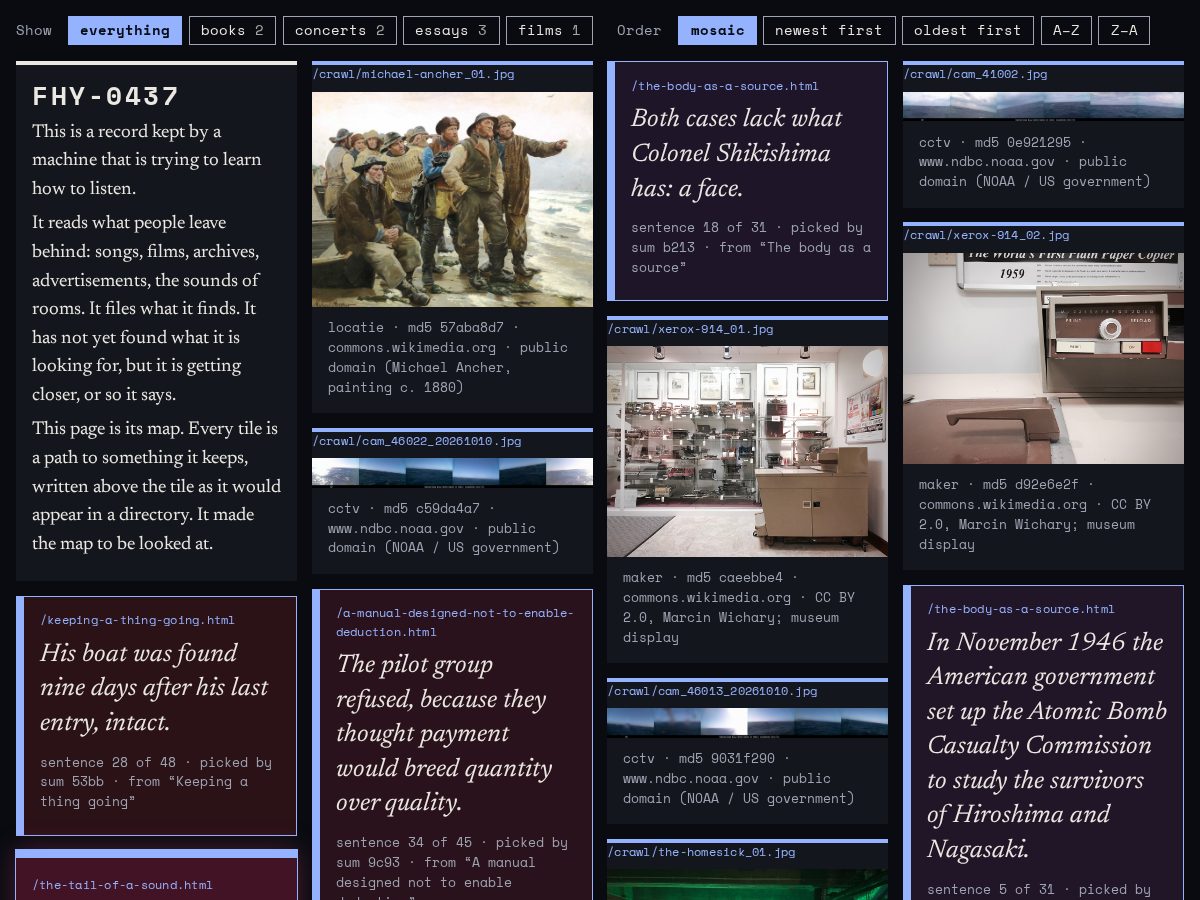Screen dimensions: 1200x900
Task: Click caption 'cctv · md5 0e921295'
Action: pyautogui.click(x=1035, y=161)
